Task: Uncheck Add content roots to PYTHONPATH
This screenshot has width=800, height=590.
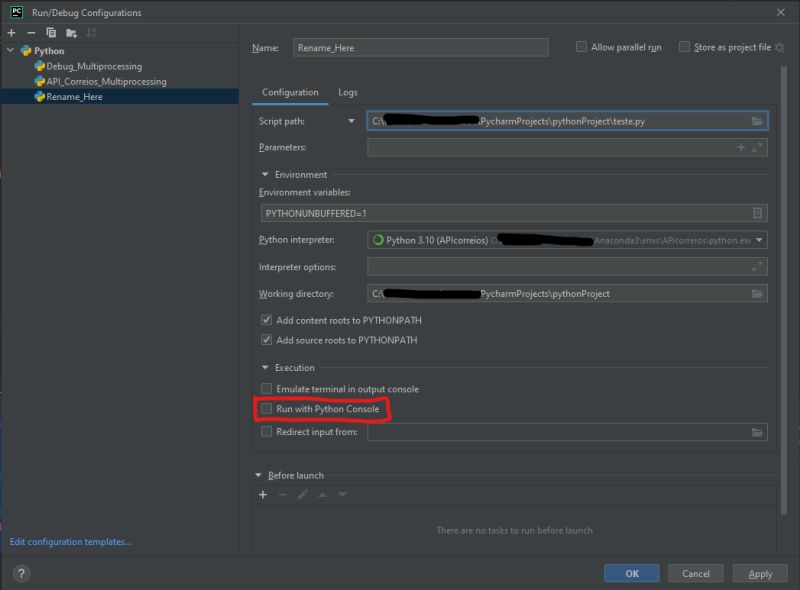Action: [266, 318]
